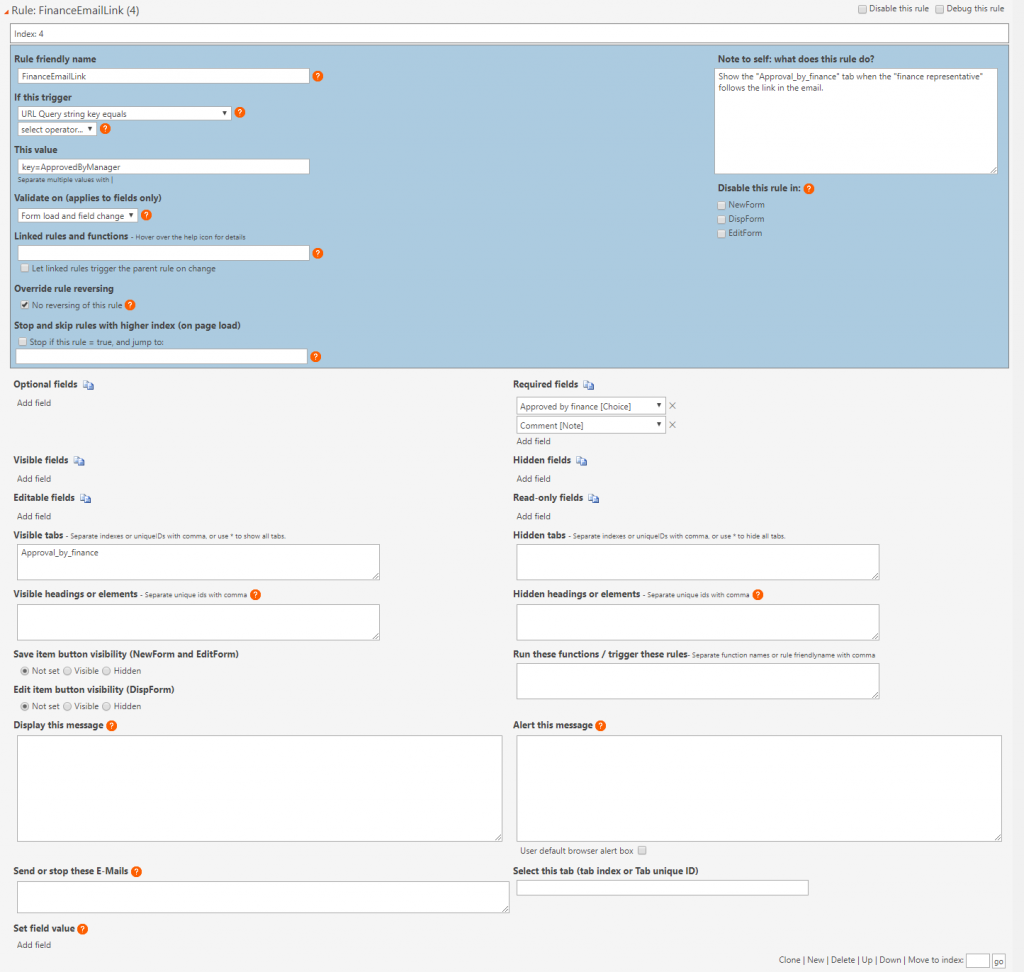Click "Clone" to duplicate this rule
Viewport: 1024px width, 972px height.
(789, 959)
